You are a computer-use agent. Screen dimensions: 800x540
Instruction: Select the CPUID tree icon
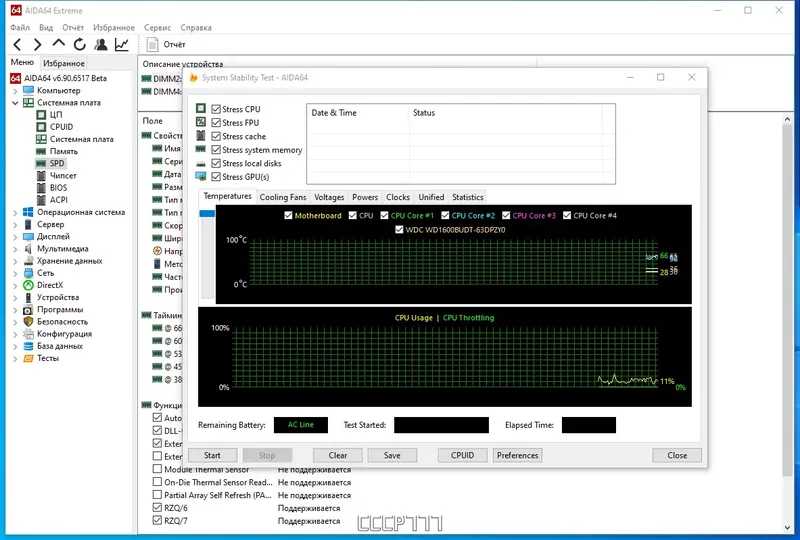[x=41, y=127]
